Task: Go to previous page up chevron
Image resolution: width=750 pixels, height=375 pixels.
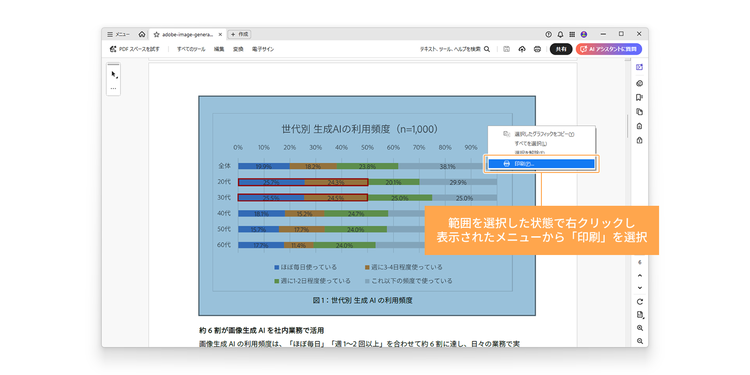Action: pos(640,276)
